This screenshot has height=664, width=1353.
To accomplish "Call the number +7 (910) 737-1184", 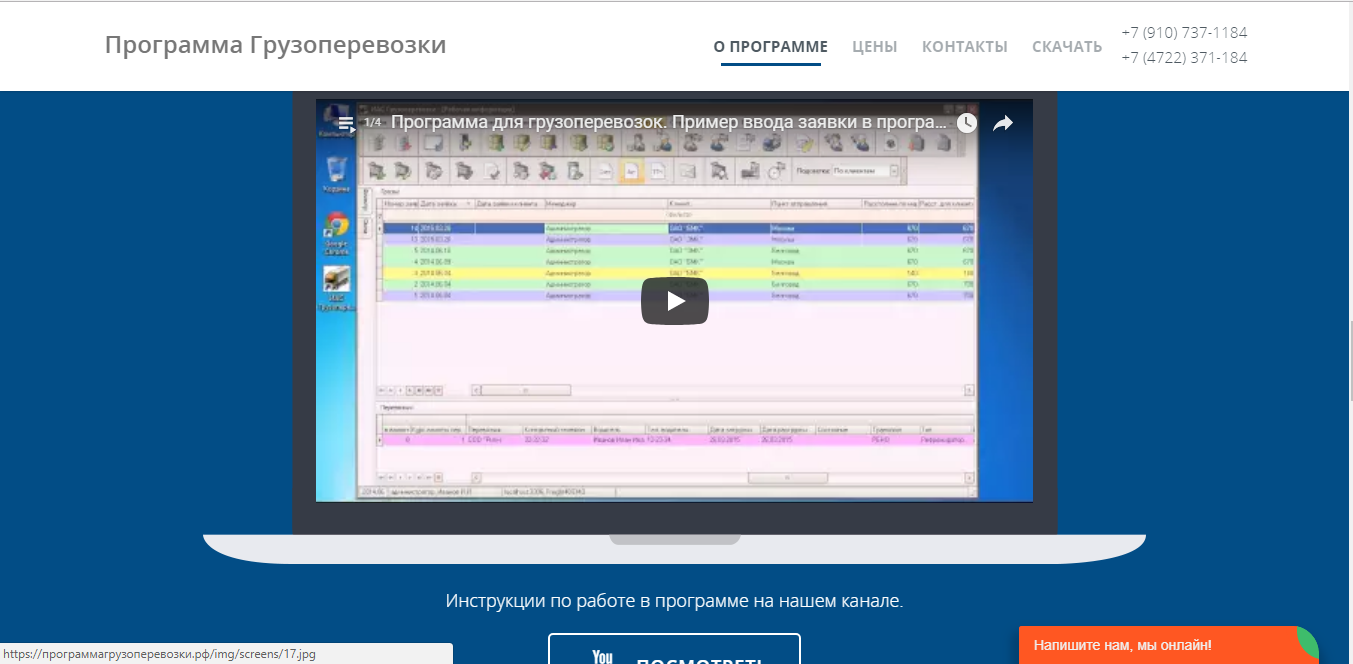I will pyautogui.click(x=1183, y=32).
